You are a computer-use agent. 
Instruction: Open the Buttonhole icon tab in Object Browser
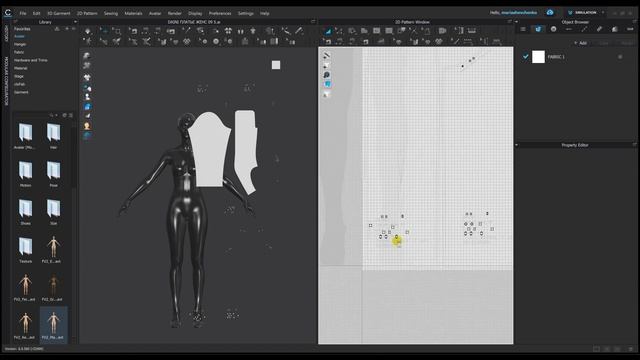pyautogui.click(x=569, y=29)
